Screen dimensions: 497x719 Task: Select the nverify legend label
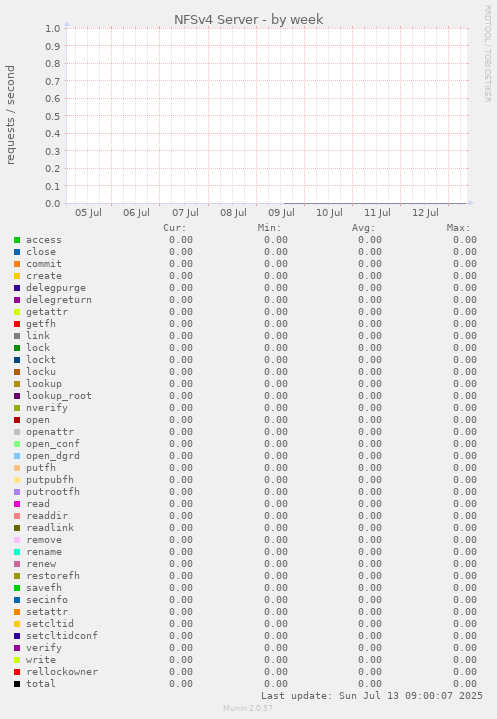(x=47, y=408)
